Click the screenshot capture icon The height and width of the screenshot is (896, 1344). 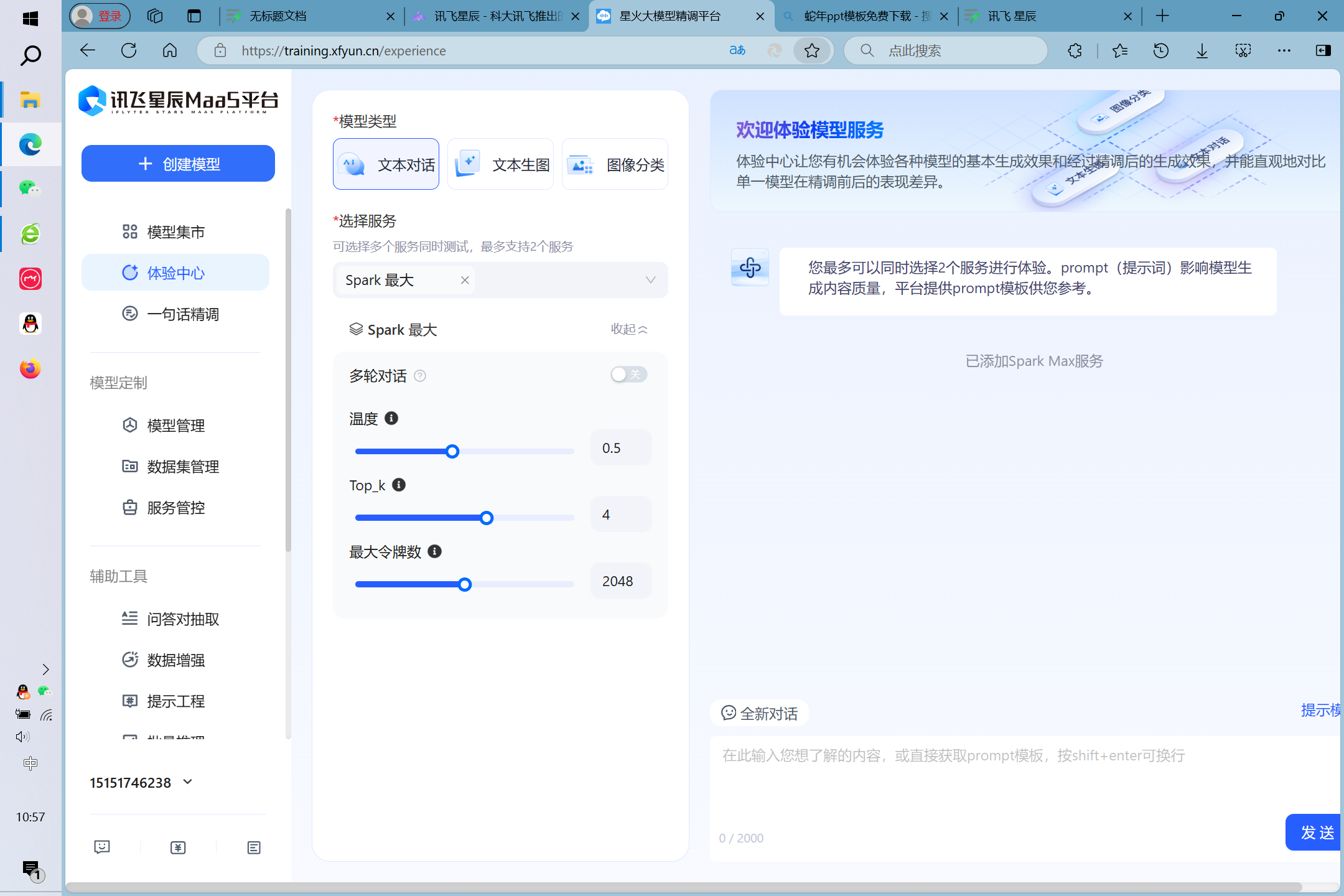coord(1243,50)
